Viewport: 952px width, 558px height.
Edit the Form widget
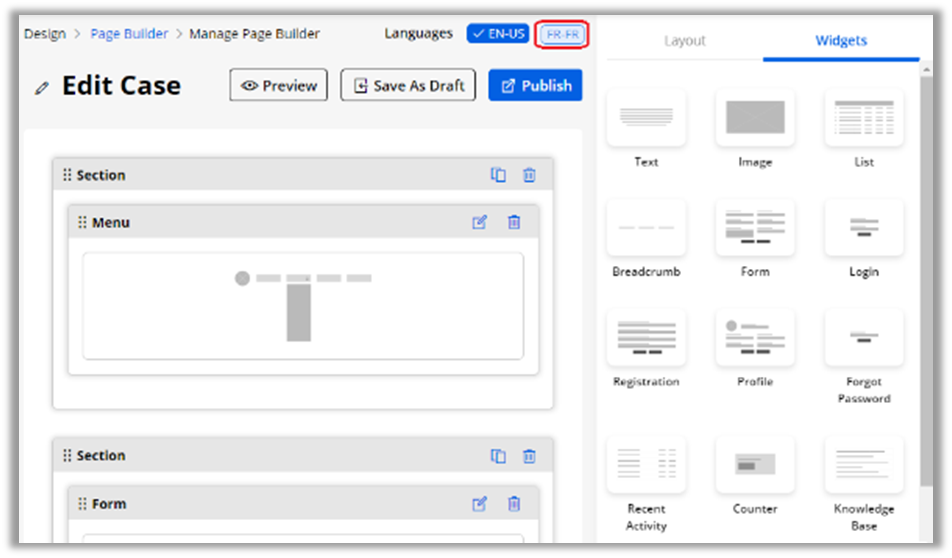(480, 504)
